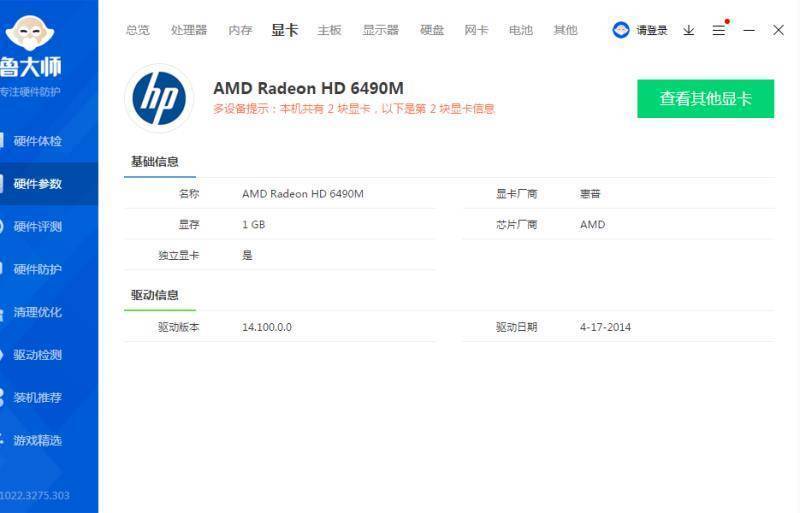The image size is (800, 513).
Task: Switch to the 处理器 tab
Action: tap(189, 30)
